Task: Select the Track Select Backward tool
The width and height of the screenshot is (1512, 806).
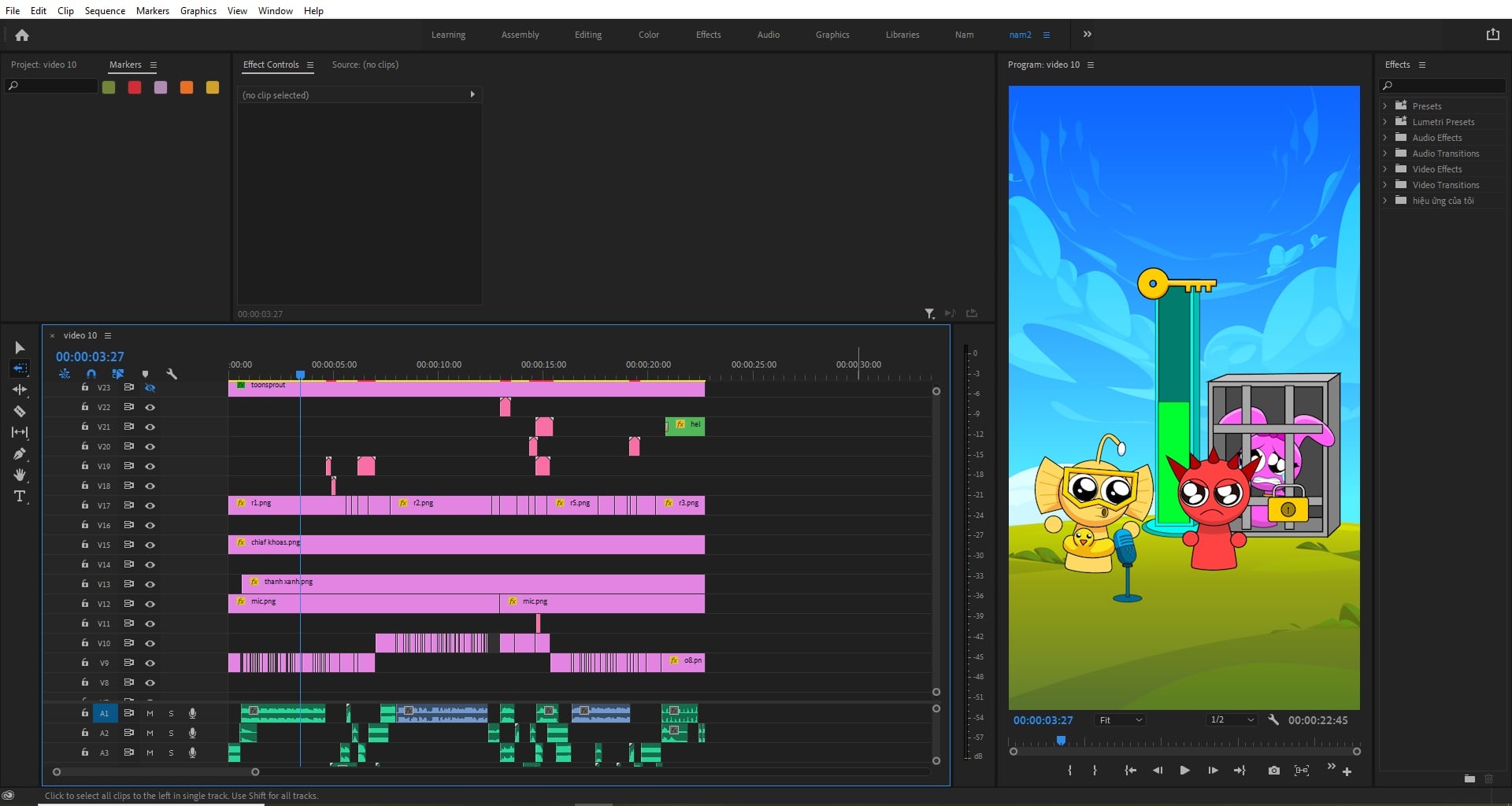Action: 20,368
